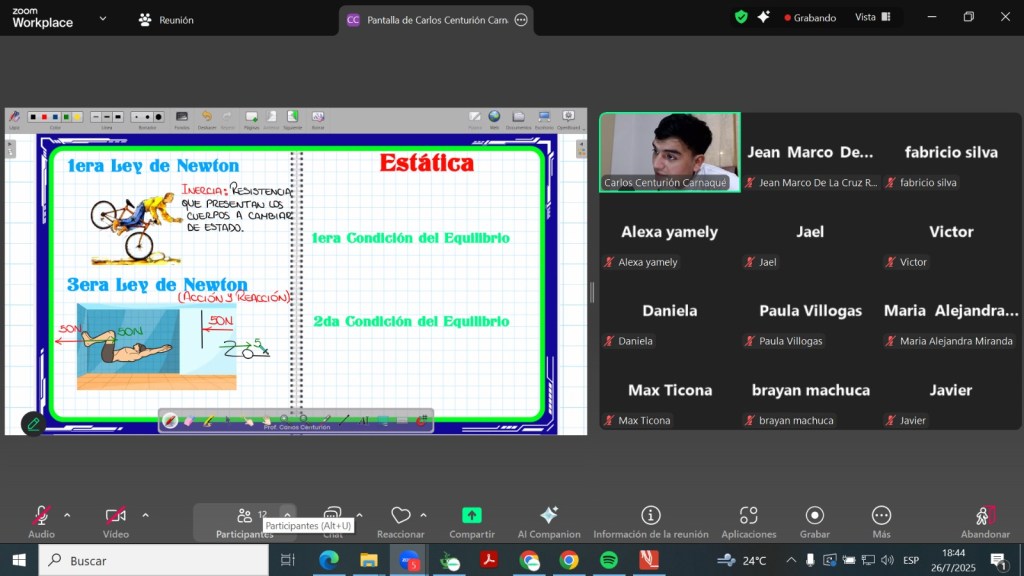Open the Más options menu
This screenshot has height=576, width=1024.
point(881,515)
